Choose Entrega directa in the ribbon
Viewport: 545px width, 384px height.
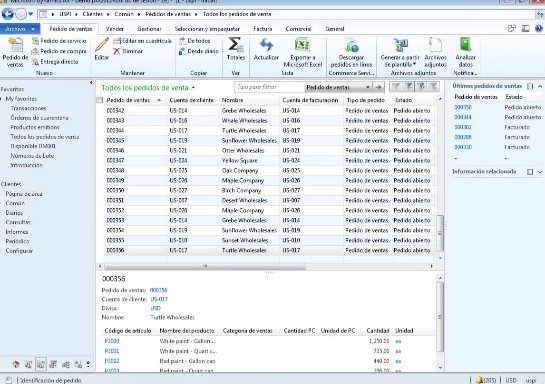(55, 62)
